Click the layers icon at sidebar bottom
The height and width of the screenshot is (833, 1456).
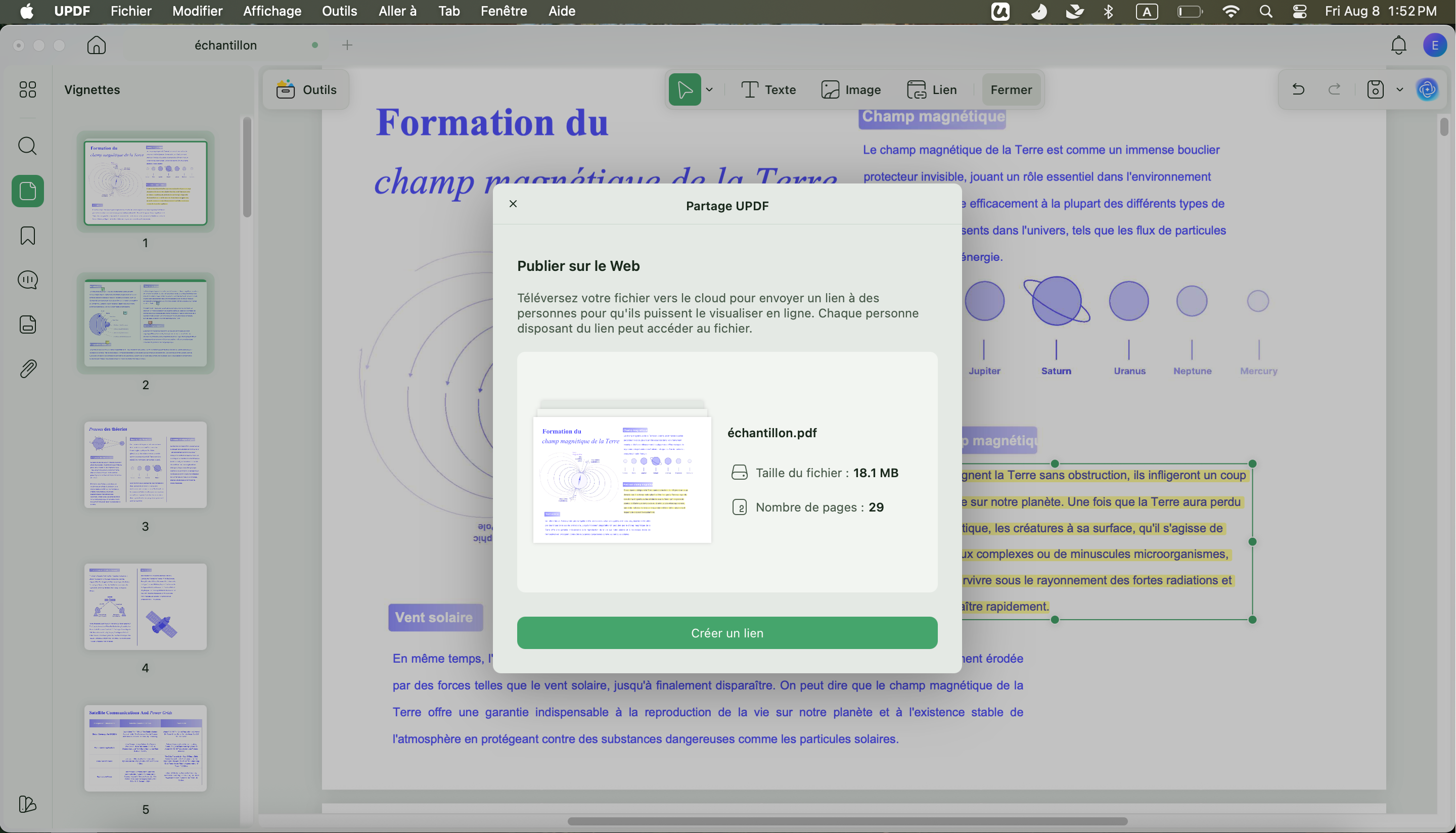27,804
